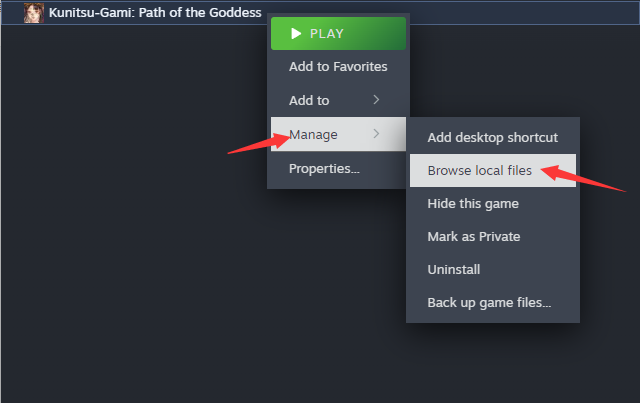Screen dimensions: 640x403
Task: Select Back up game files...
Action: 493,303
